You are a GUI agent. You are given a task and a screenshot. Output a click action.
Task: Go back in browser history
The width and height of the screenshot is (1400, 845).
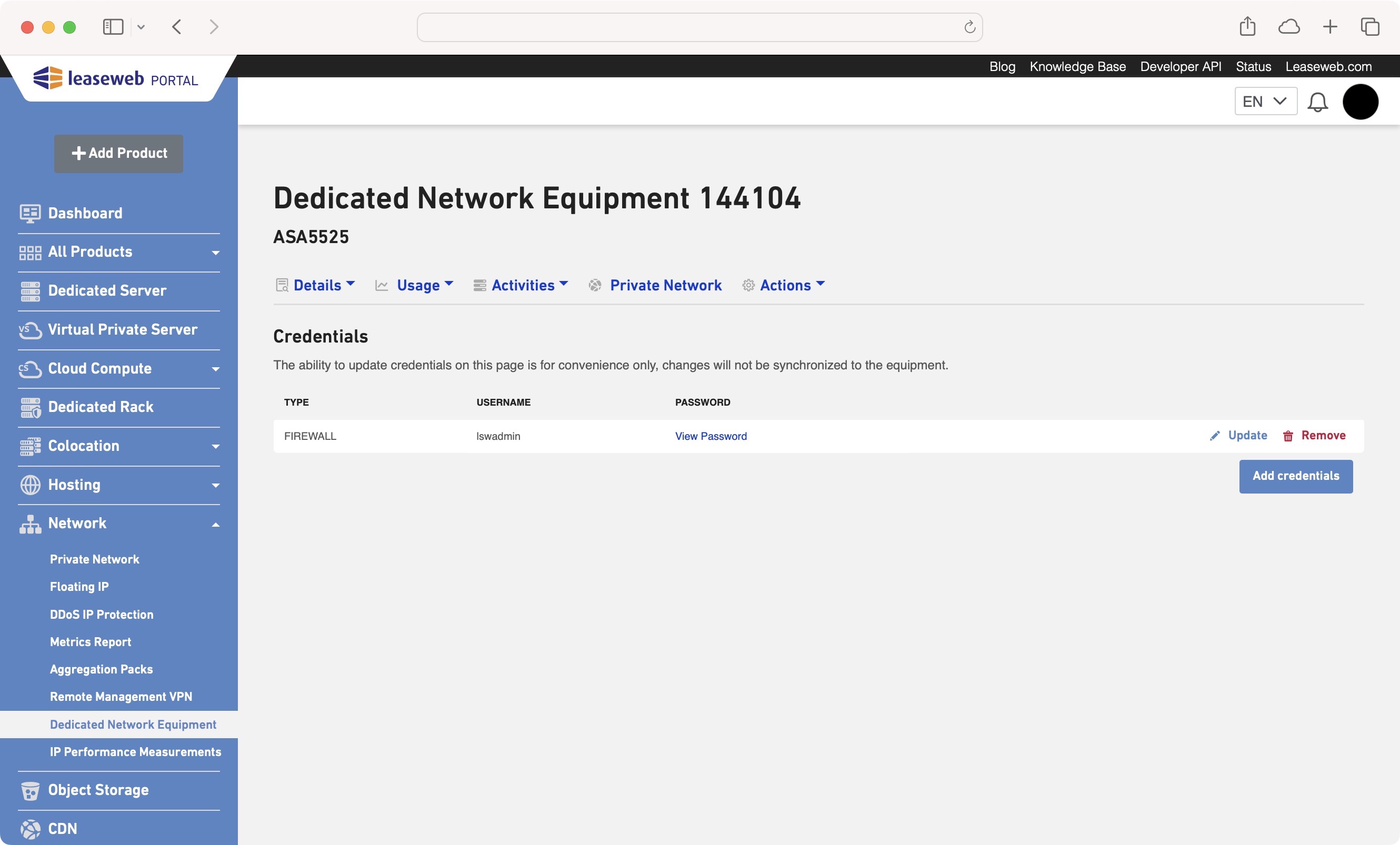pyautogui.click(x=177, y=27)
